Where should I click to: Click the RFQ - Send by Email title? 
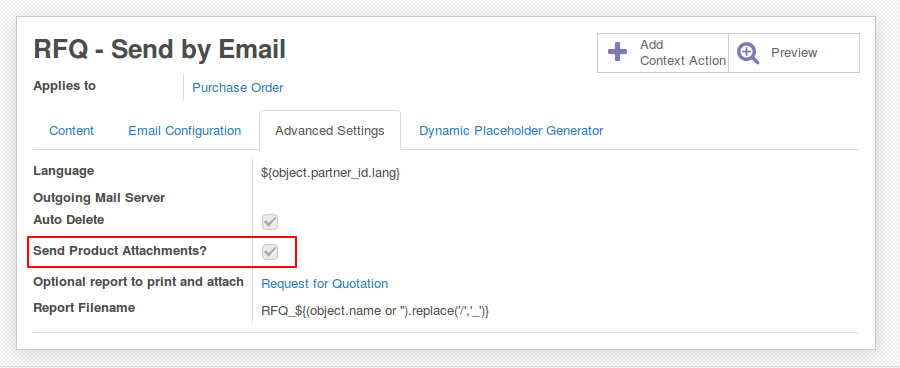click(160, 49)
